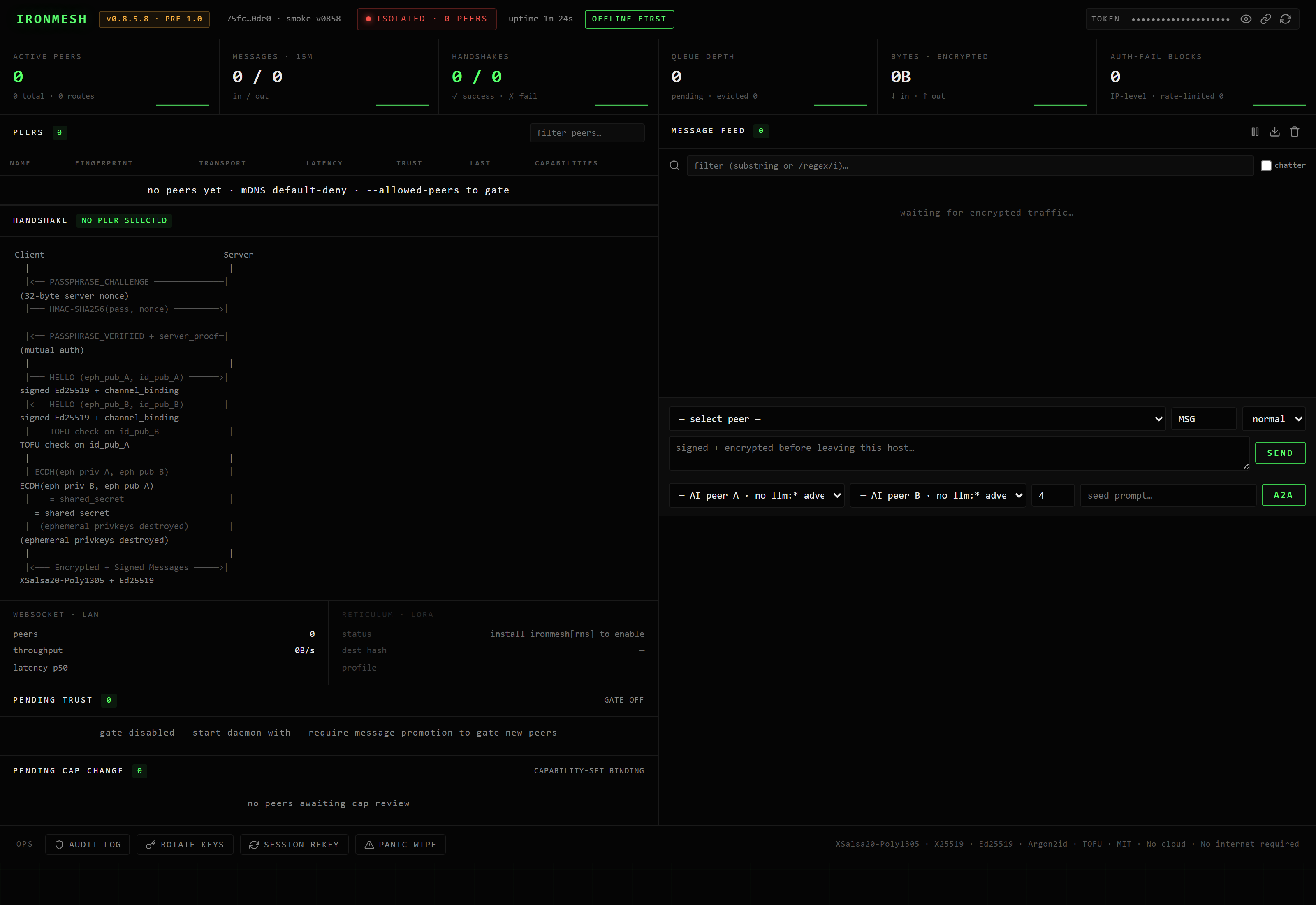Click the WEBSOCKET · LAN throughput value 0B/s
Screen dimensions: 1316x905
pos(304,650)
